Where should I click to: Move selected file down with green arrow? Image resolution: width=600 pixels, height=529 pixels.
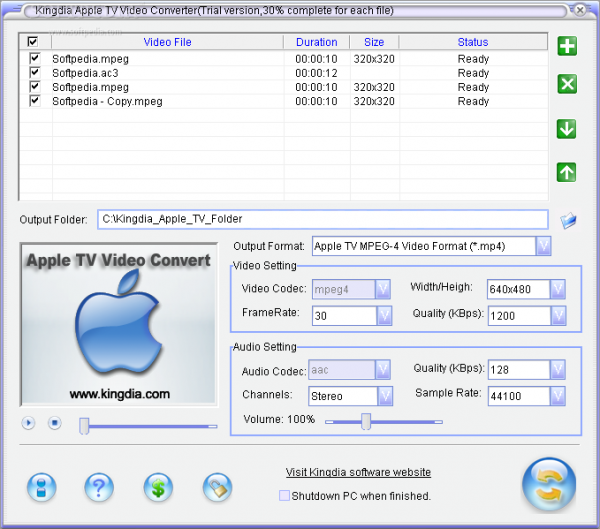(x=567, y=129)
